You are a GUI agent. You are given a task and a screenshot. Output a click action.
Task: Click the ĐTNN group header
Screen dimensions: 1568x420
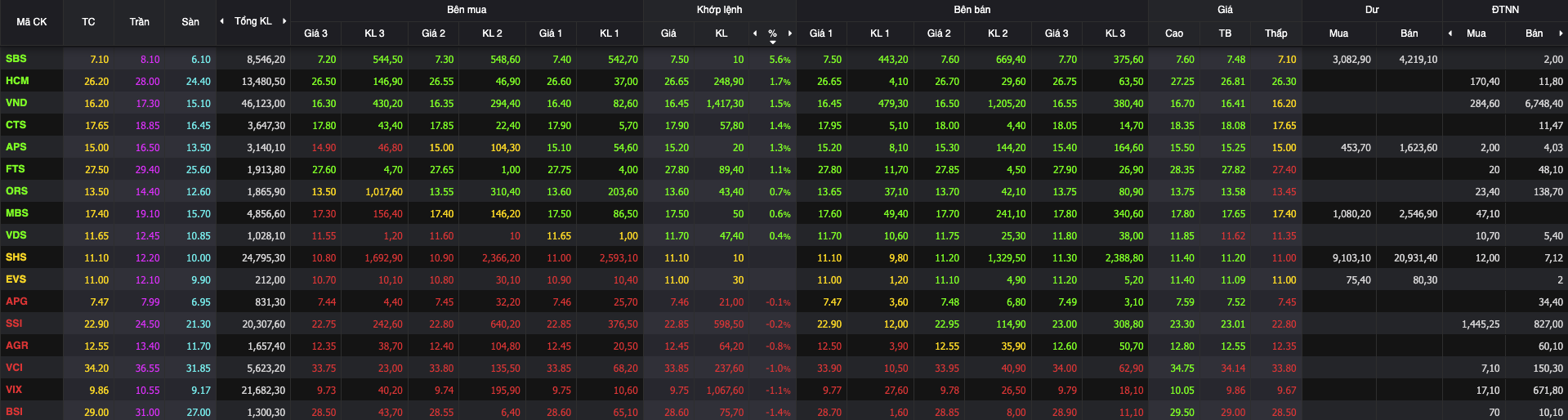pyautogui.click(x=1505, y=10)
